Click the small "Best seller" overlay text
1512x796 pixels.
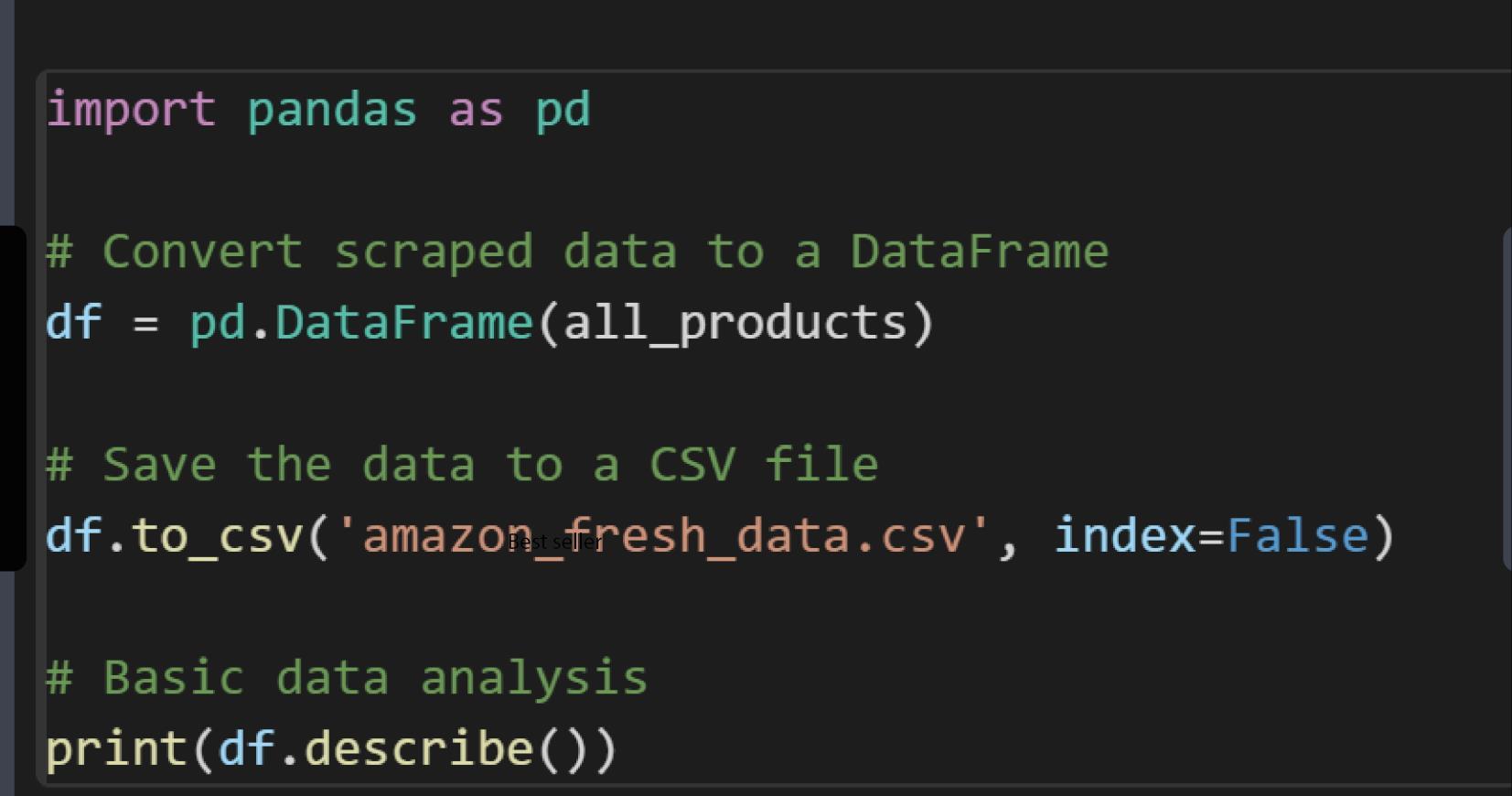click(554, 543)
